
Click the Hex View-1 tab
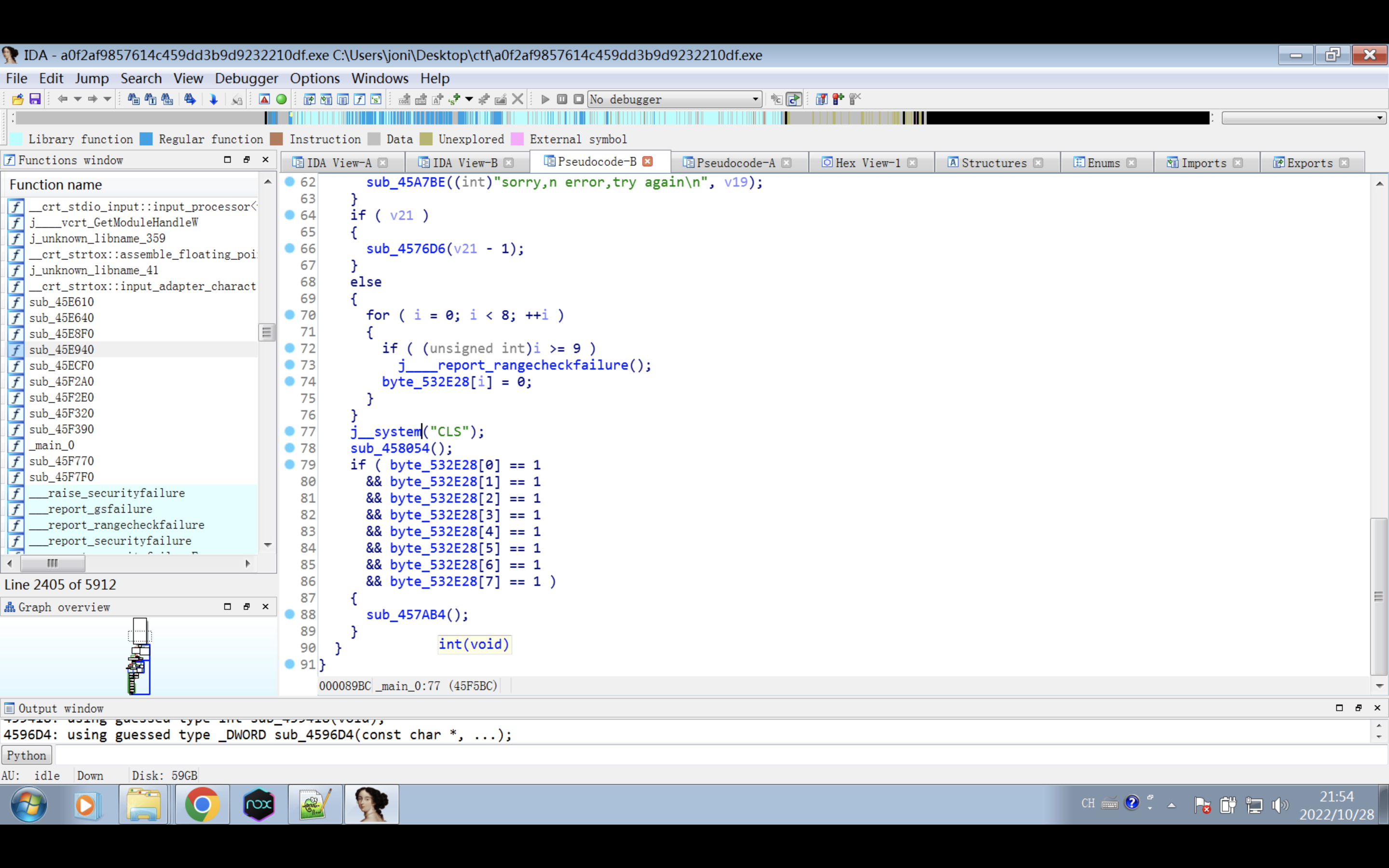(x=867, y=162)
